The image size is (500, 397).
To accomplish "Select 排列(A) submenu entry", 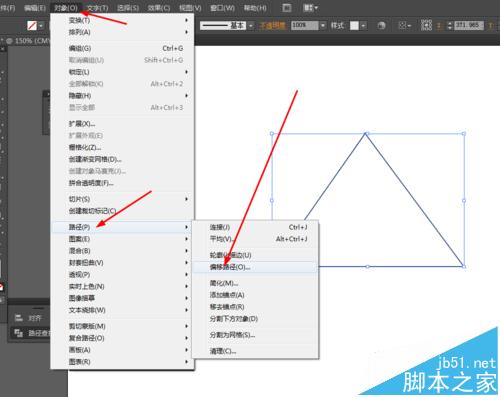I will (x=122, y=32).
